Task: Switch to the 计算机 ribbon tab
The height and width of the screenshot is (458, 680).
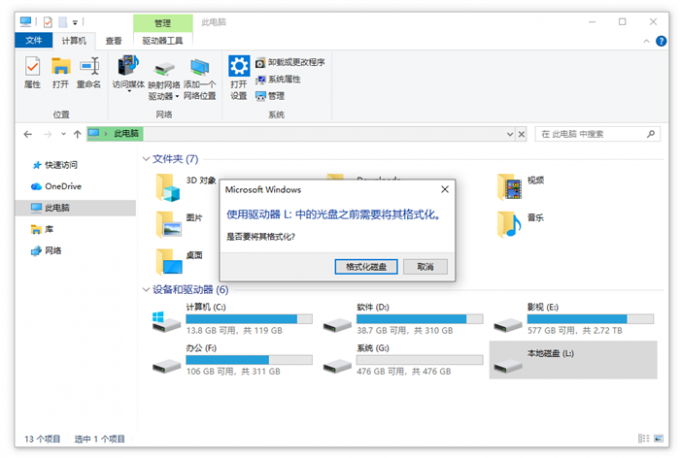Action: pyautogui.click(x=74, y=41)
